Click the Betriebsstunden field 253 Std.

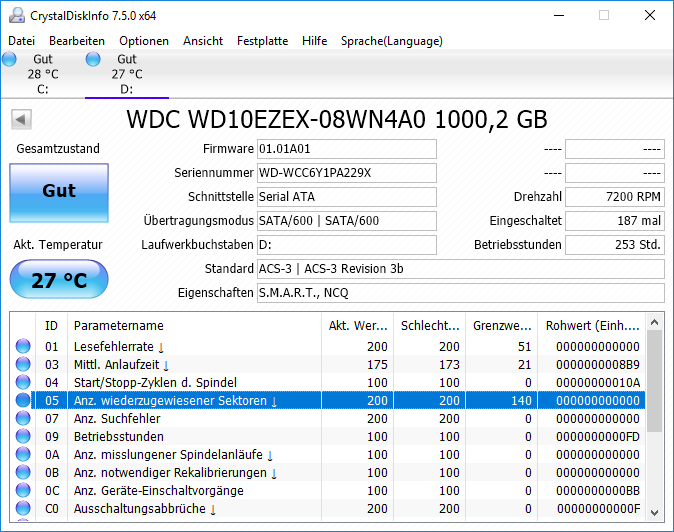[x=615, y=245]
